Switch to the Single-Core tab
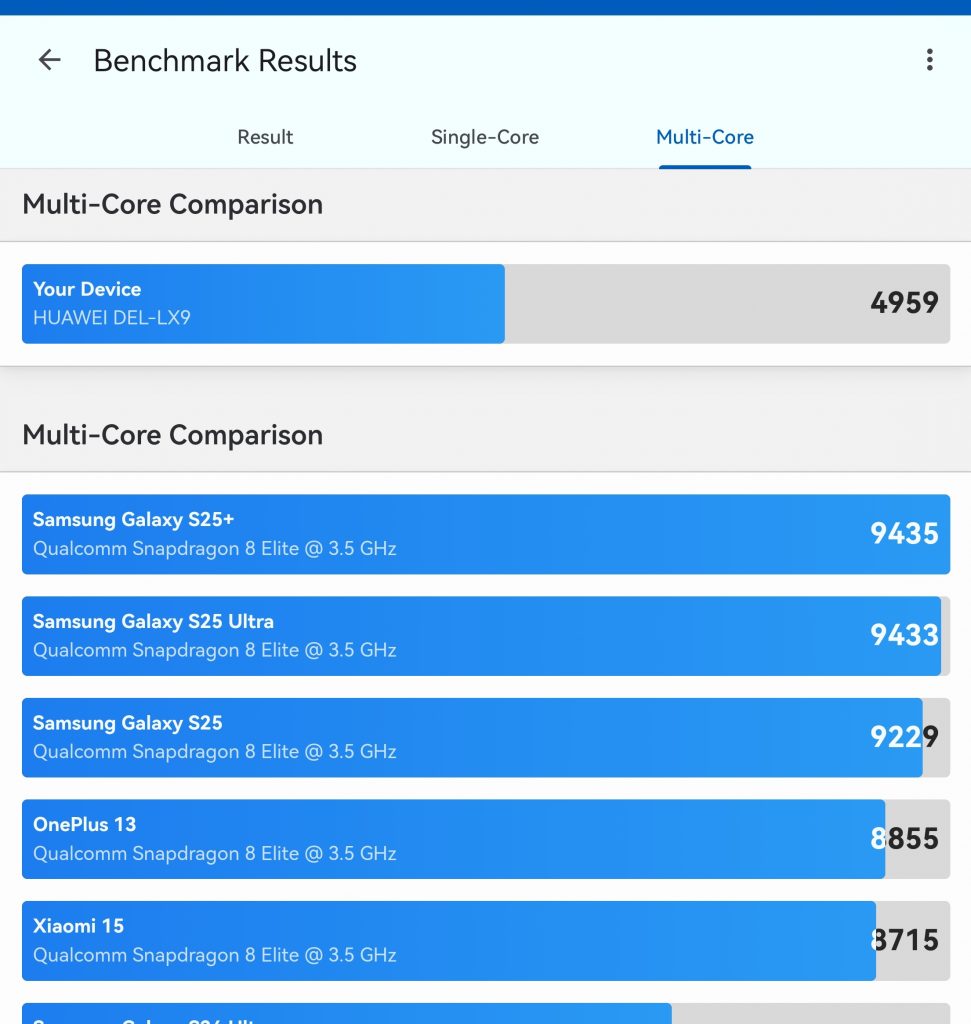 (485, 137)
